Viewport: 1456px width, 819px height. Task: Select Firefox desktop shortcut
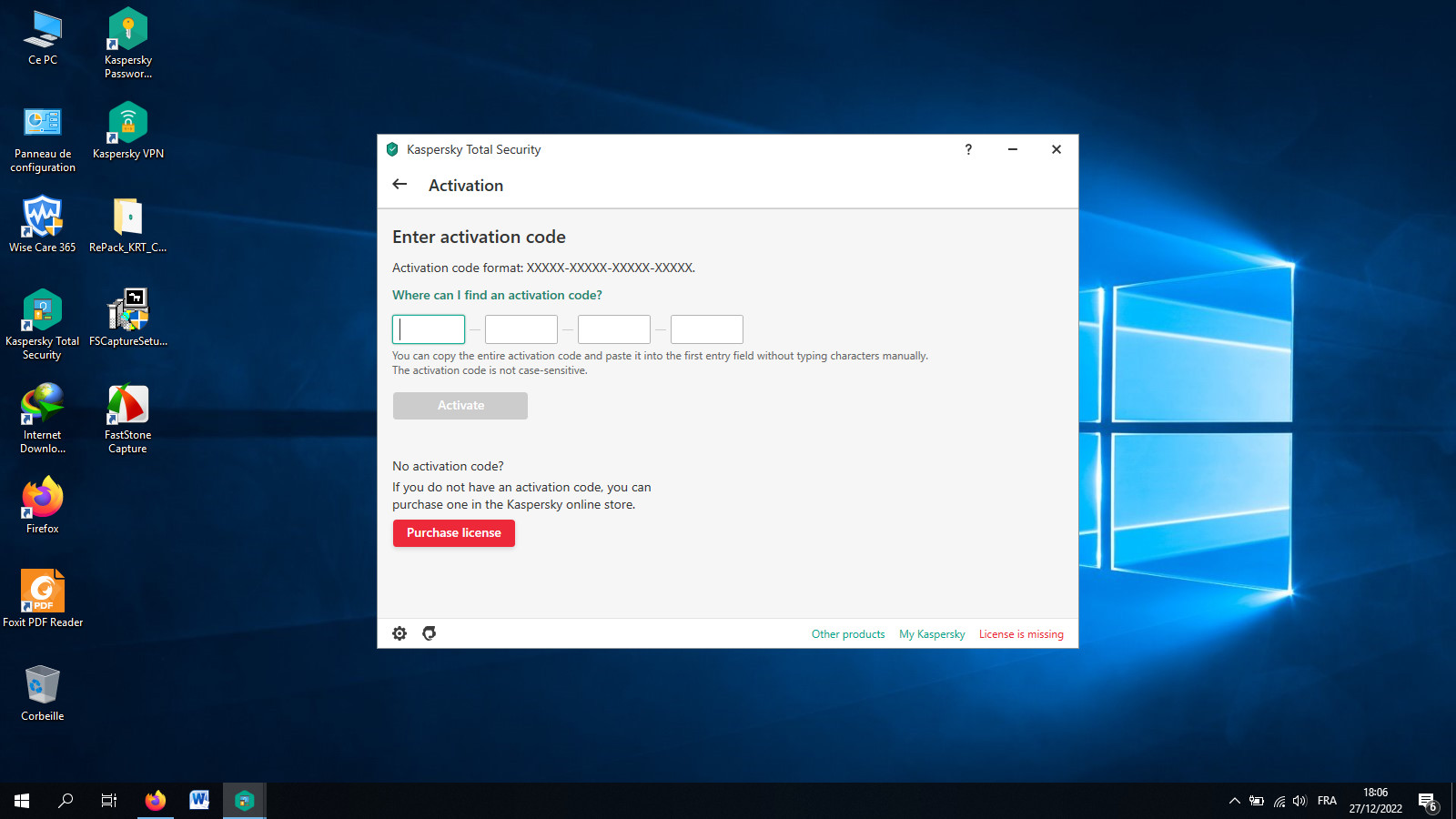tap(43, 505)
